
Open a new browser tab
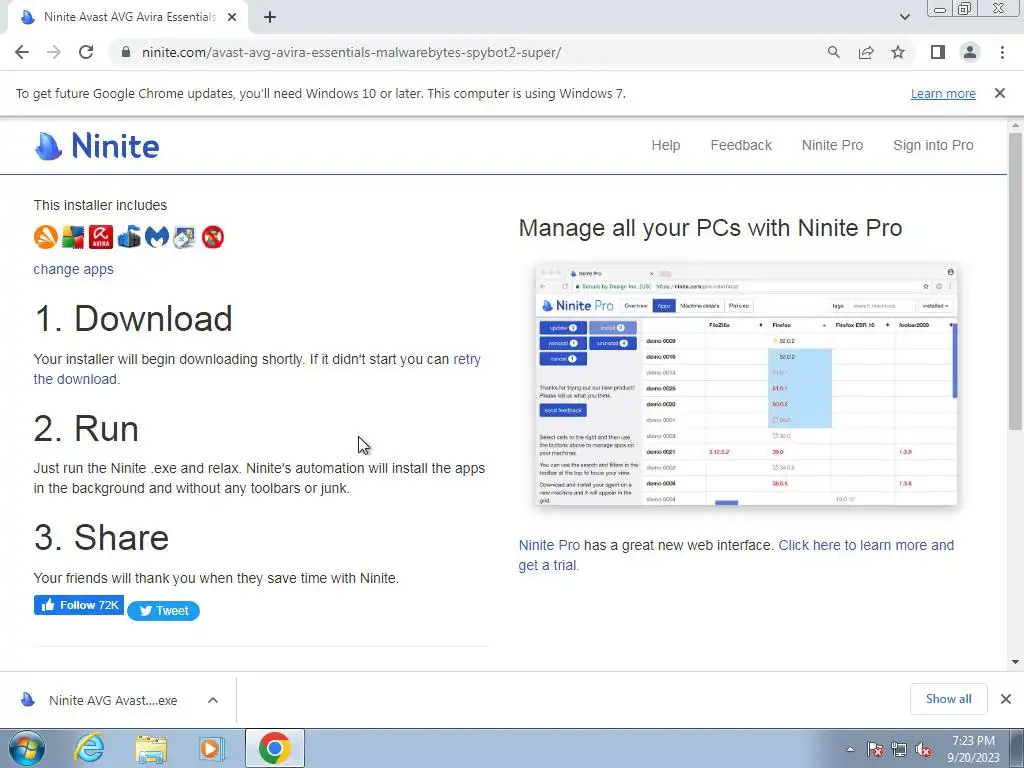click(x=270, y=18)
